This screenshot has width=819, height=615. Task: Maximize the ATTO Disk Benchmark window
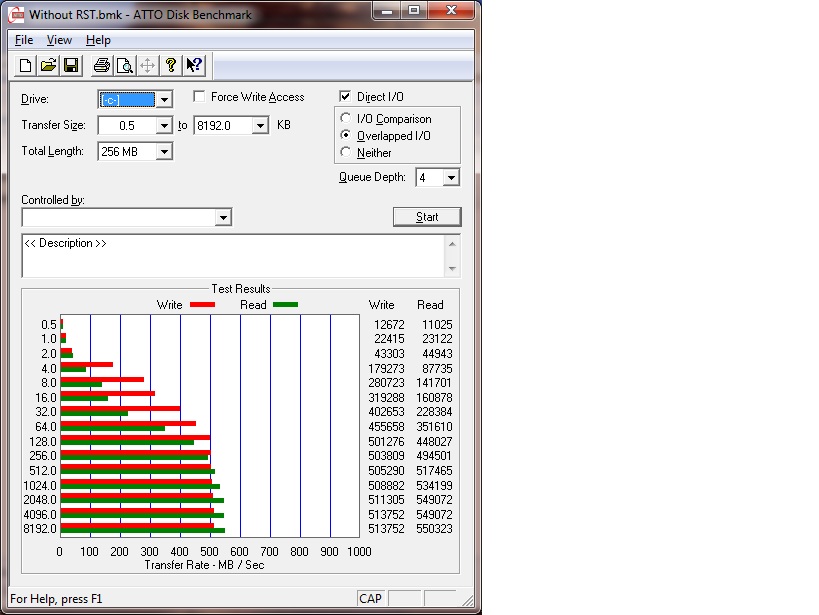[x=414, y=11]
